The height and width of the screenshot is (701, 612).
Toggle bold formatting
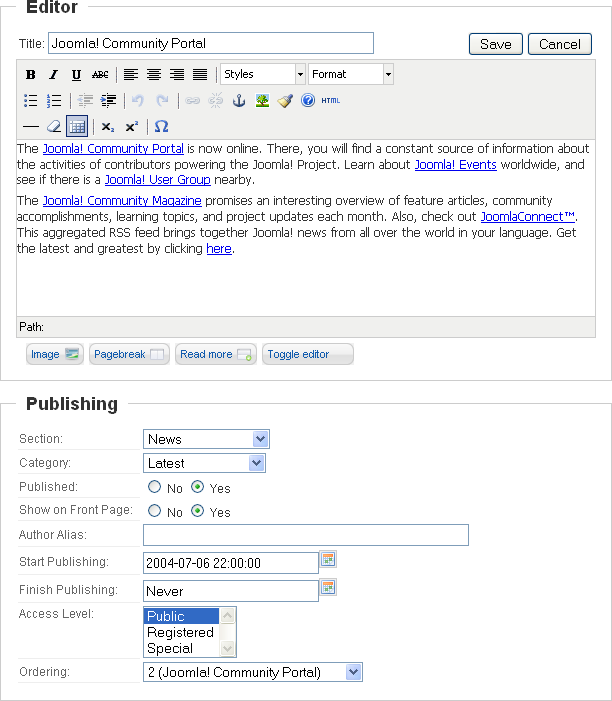pos(30,75)
